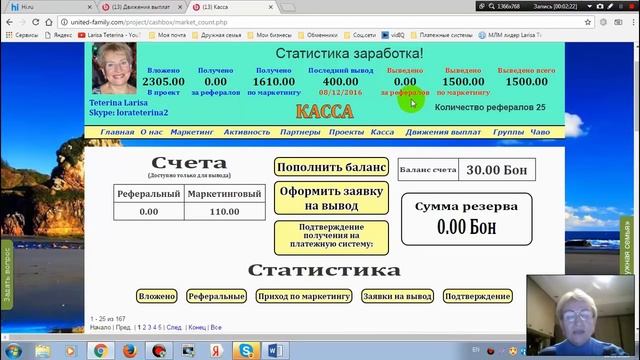Open Firefox from the taskbar

point(130,351)
